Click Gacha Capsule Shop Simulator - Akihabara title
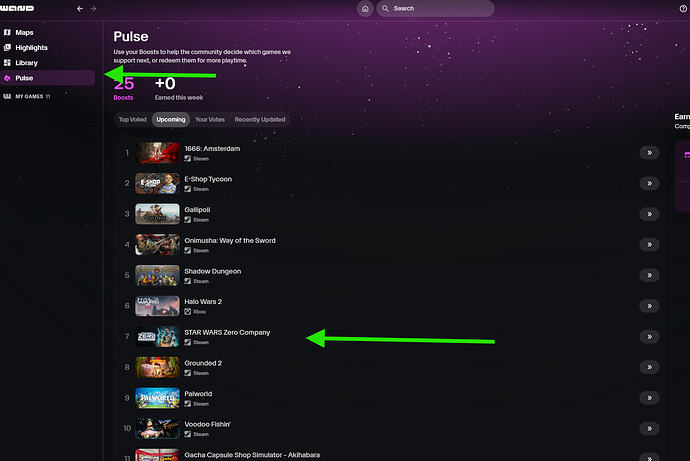The image size is (690, 461). pyautogui.click(x=252, y=455)
